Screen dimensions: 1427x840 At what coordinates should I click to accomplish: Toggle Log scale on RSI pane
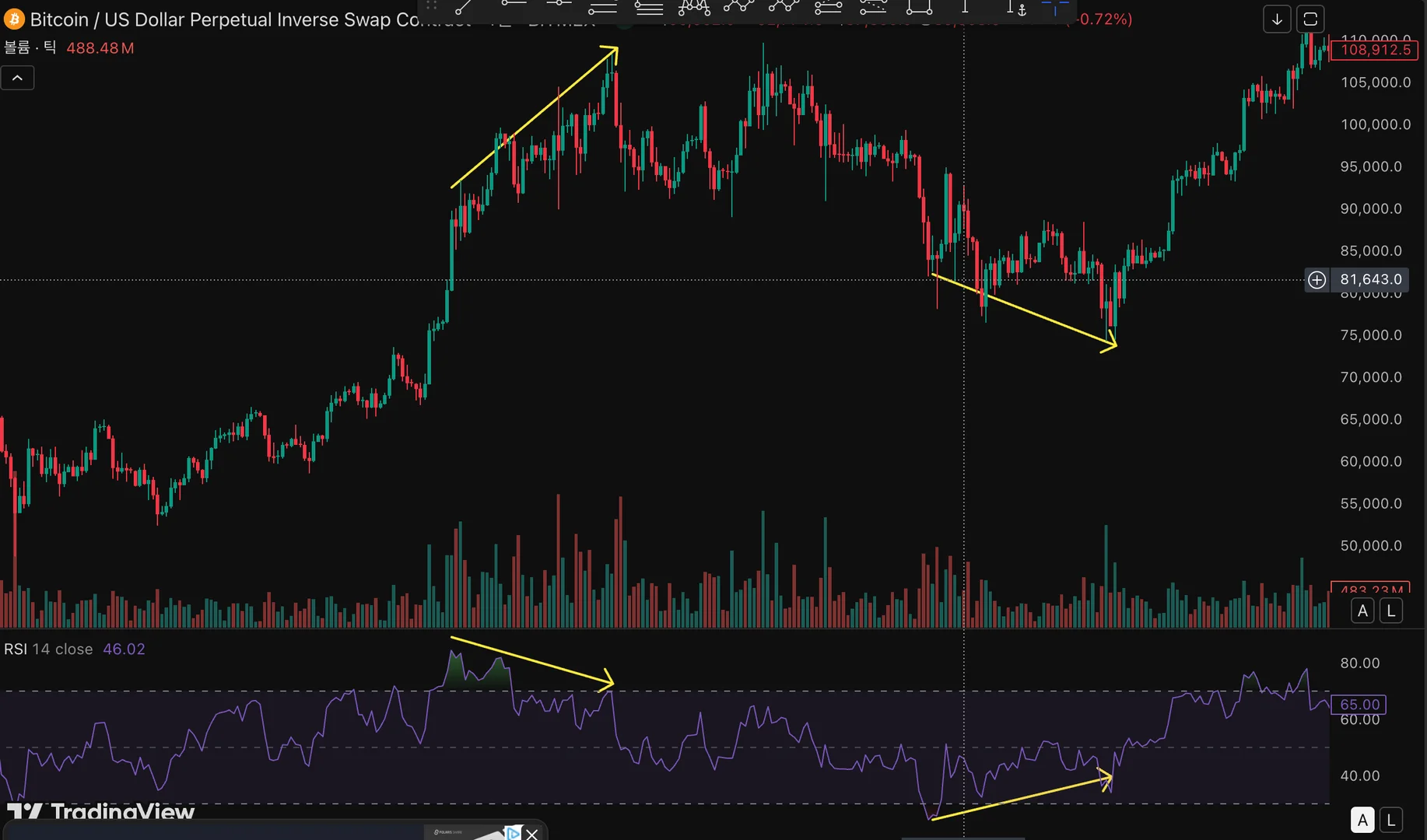pyautogui.click(x=1391, y=820)
